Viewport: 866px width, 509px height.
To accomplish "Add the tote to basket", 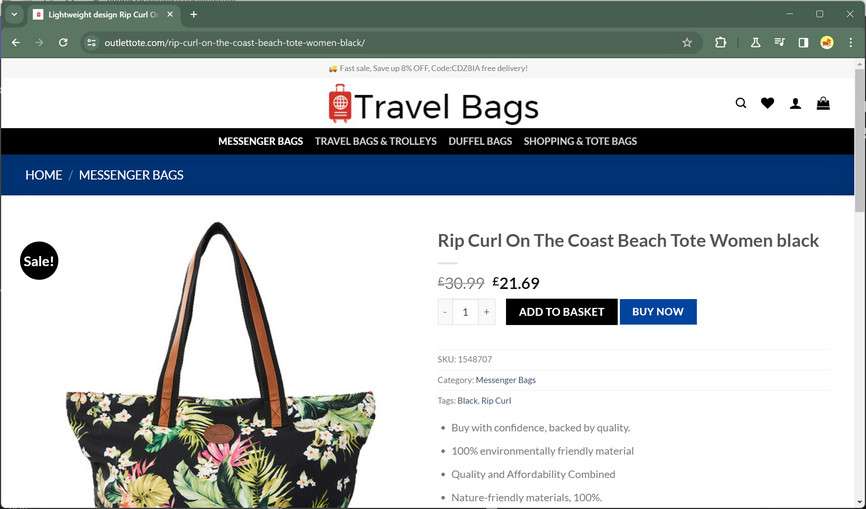I will pos(561,312).
